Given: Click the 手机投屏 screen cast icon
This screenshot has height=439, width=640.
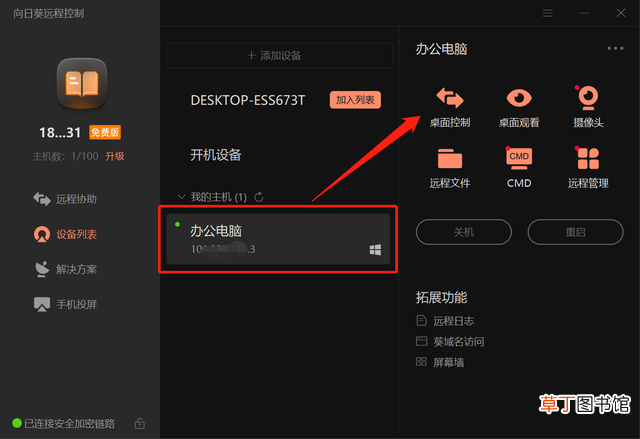Looking at the screenshot, I should click(x=42, y=304).
